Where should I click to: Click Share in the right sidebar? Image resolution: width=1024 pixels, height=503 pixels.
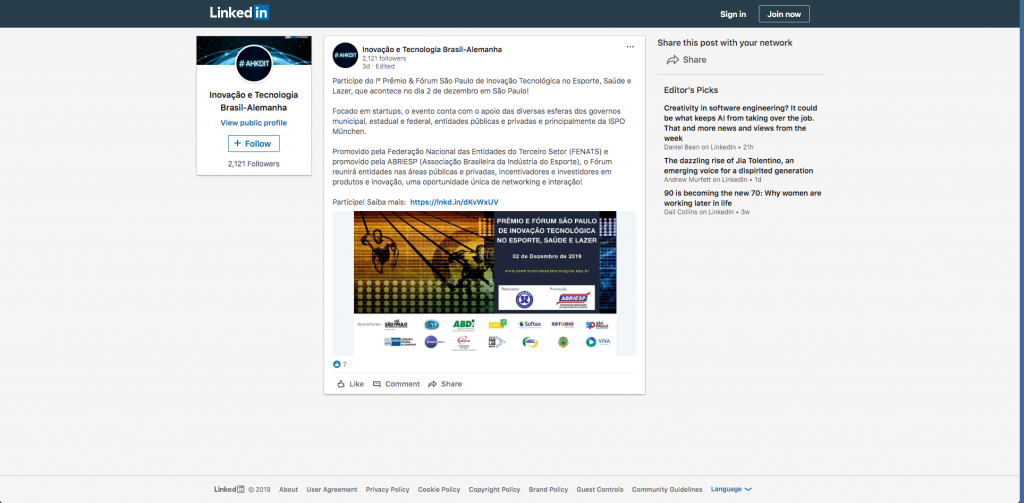(694, 60)
